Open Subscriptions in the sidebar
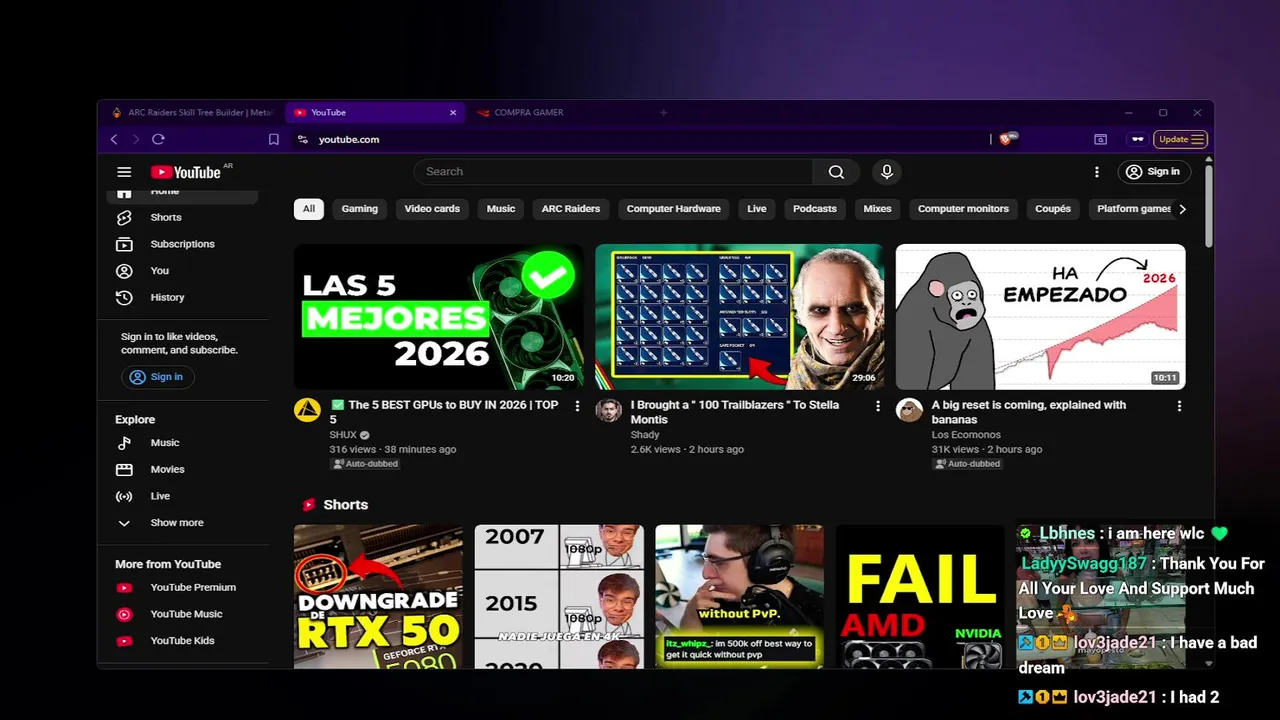Image resolution: width=1280 pixels, height=720 pixels. 183,244
